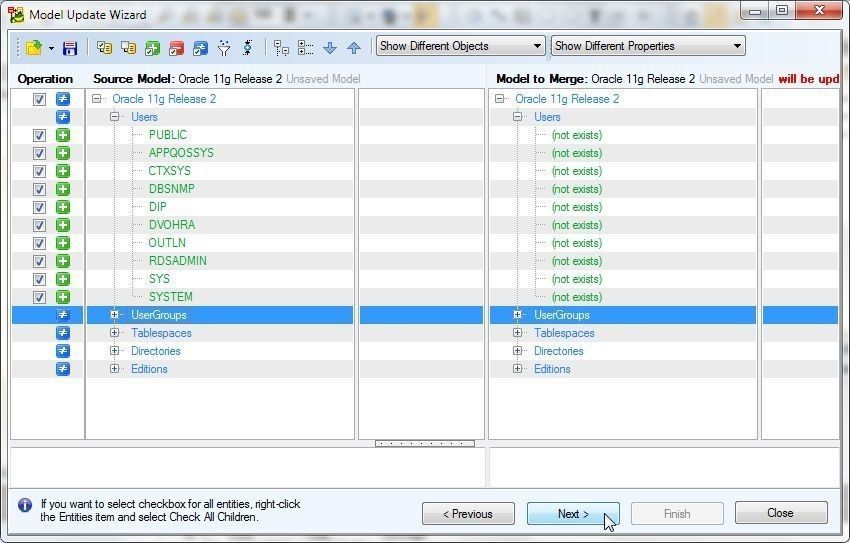
Task: Click the green plus icon for OUTLN
Action: 63,243
